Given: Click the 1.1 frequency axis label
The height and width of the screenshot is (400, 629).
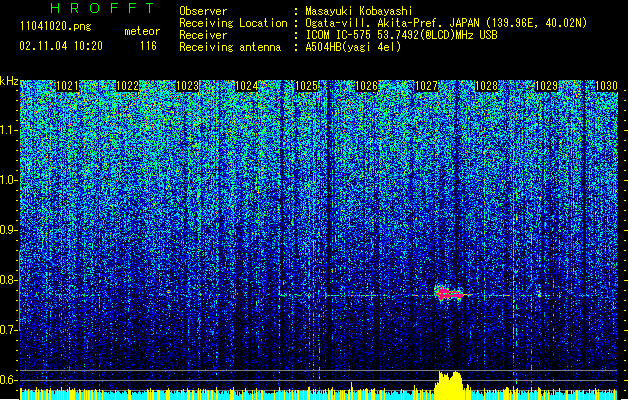Looking at the screenshot, I should pyautogui.click(x=8, y=130).
